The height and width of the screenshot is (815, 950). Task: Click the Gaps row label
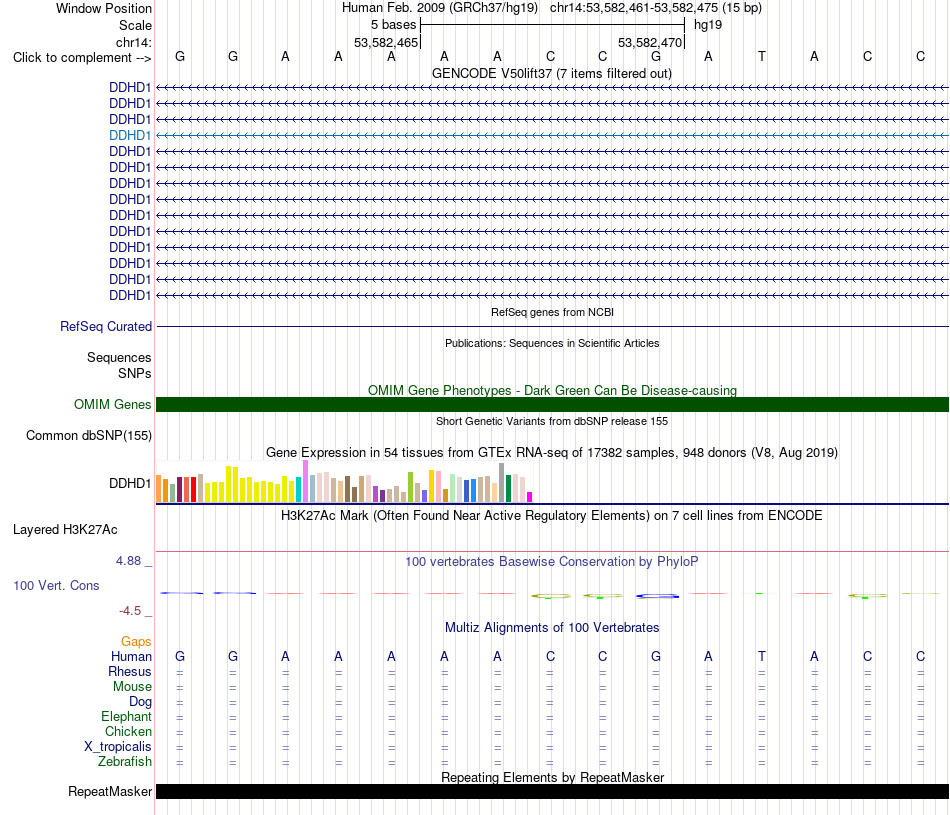[136, 641]
